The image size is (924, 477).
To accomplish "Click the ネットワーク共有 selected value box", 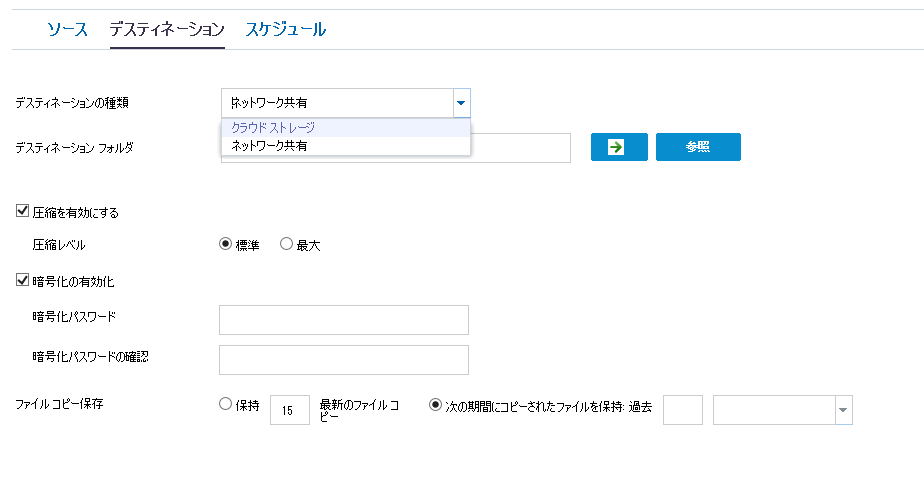I will click(337, 103).
